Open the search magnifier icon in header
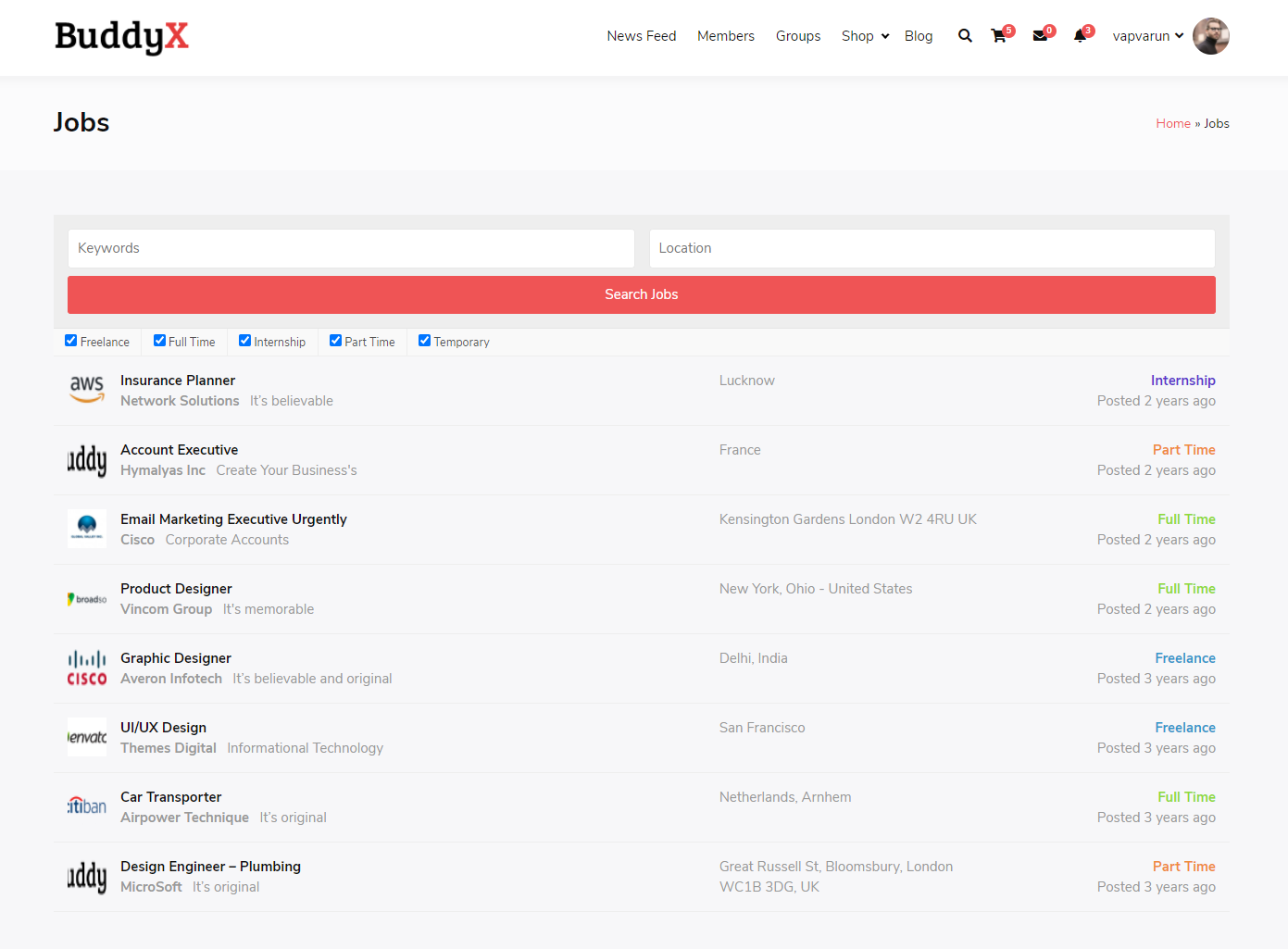The image size is (1288, 949). [965, 36]
